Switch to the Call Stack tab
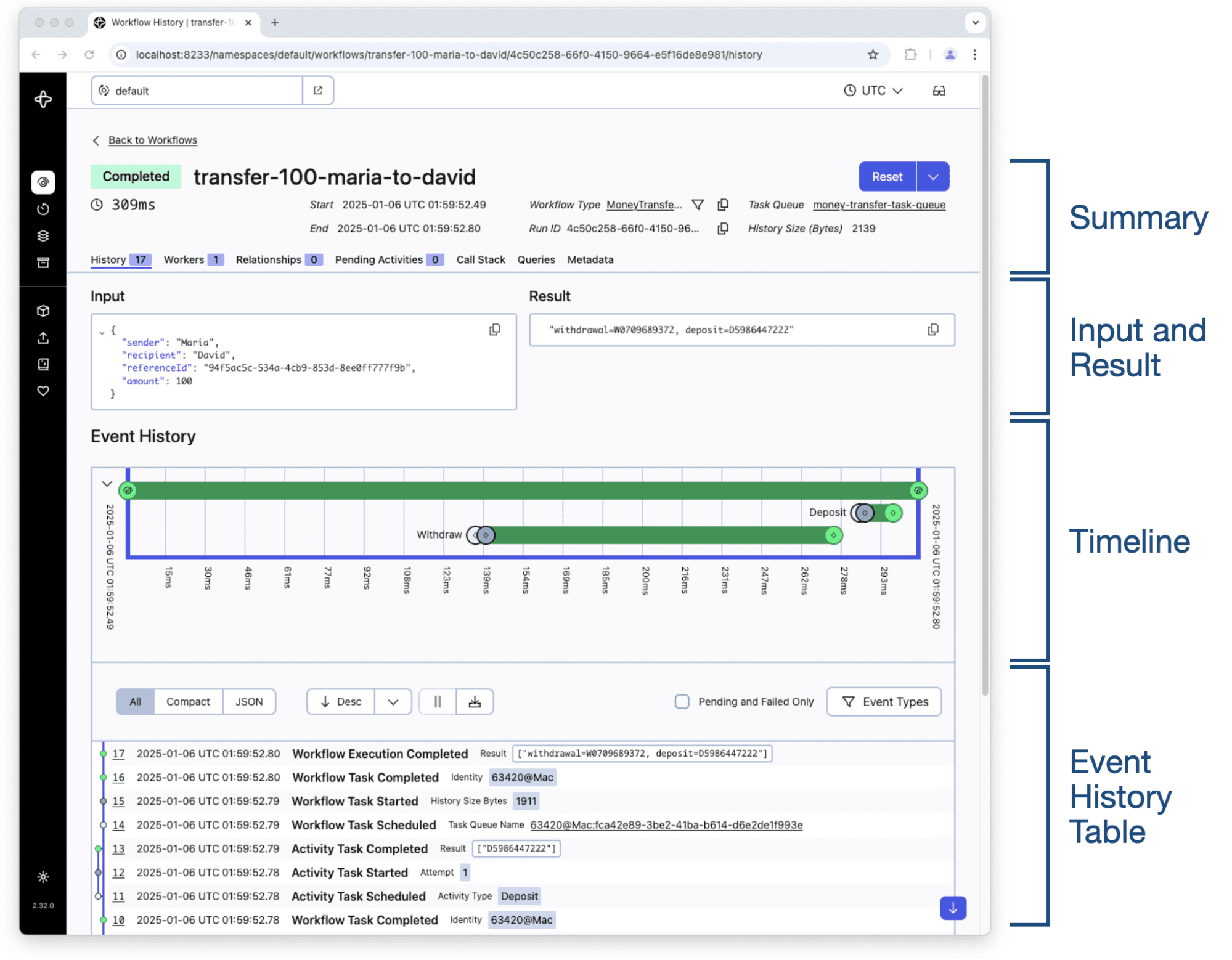Viewport: 1232px width, 960px height. point(480,259)
